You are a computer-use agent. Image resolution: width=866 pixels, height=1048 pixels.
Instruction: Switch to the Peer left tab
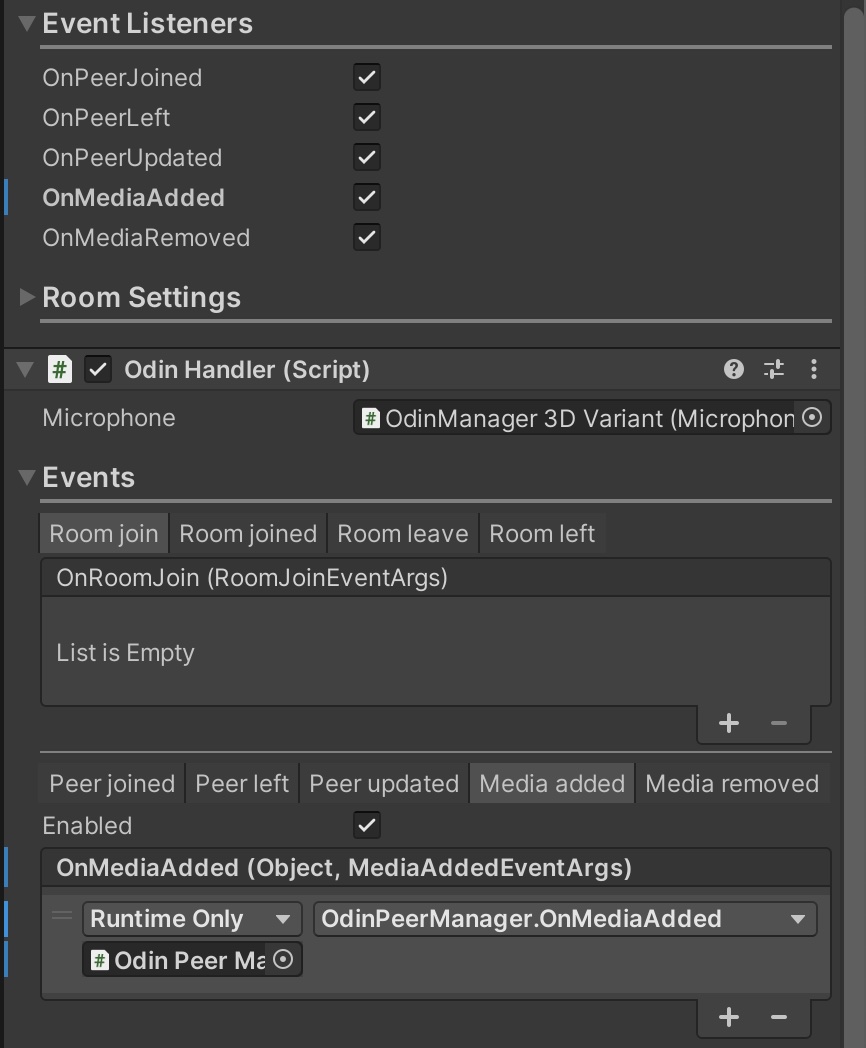click(242, 783)
